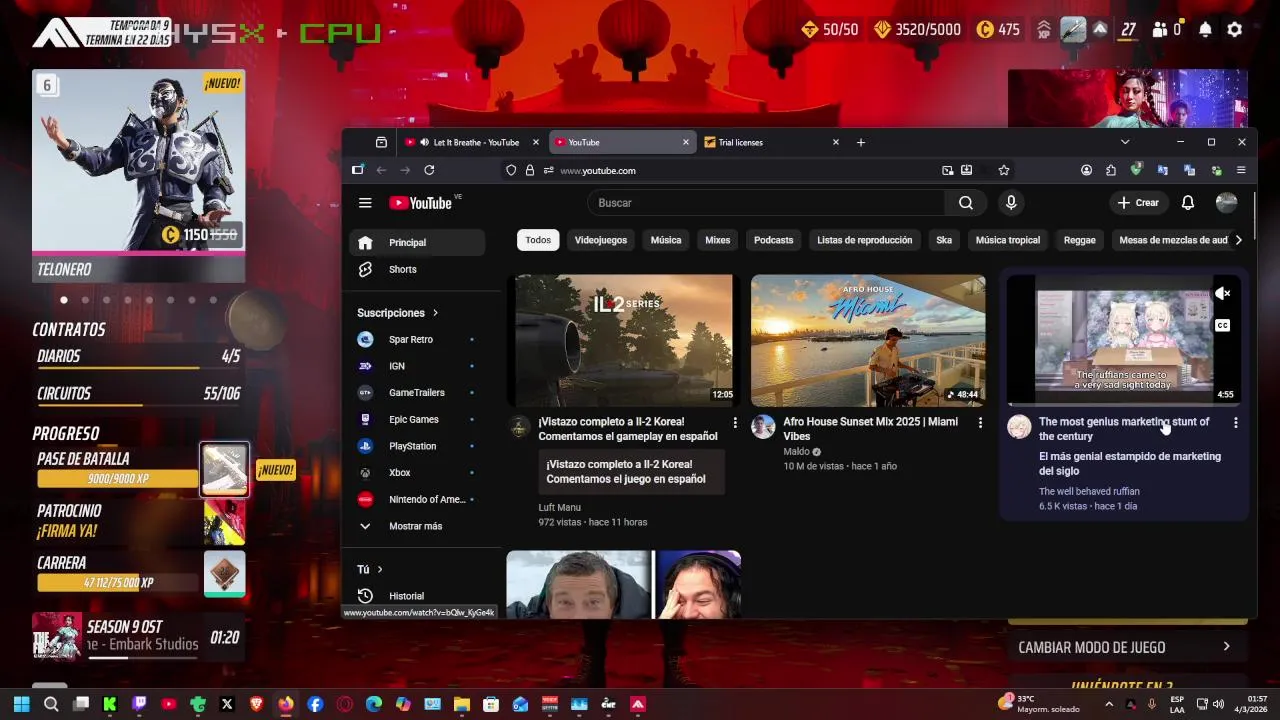Click the Circuitos progress bar
This screenshot has width=1280, height=720.
click(138, 406)
